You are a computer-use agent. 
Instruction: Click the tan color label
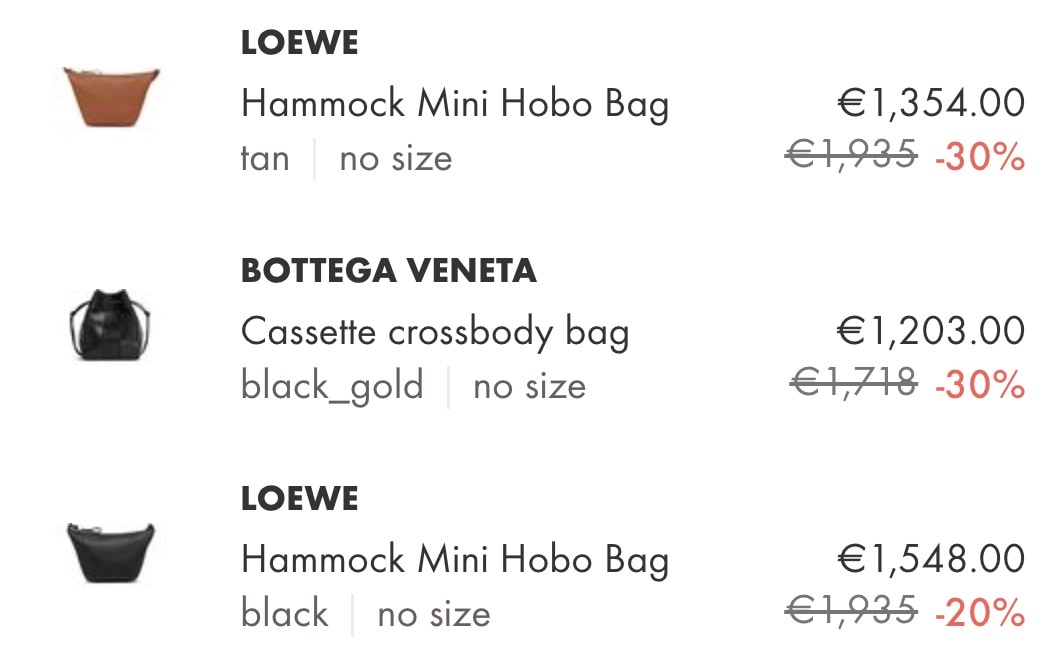[x=265, y=158]
